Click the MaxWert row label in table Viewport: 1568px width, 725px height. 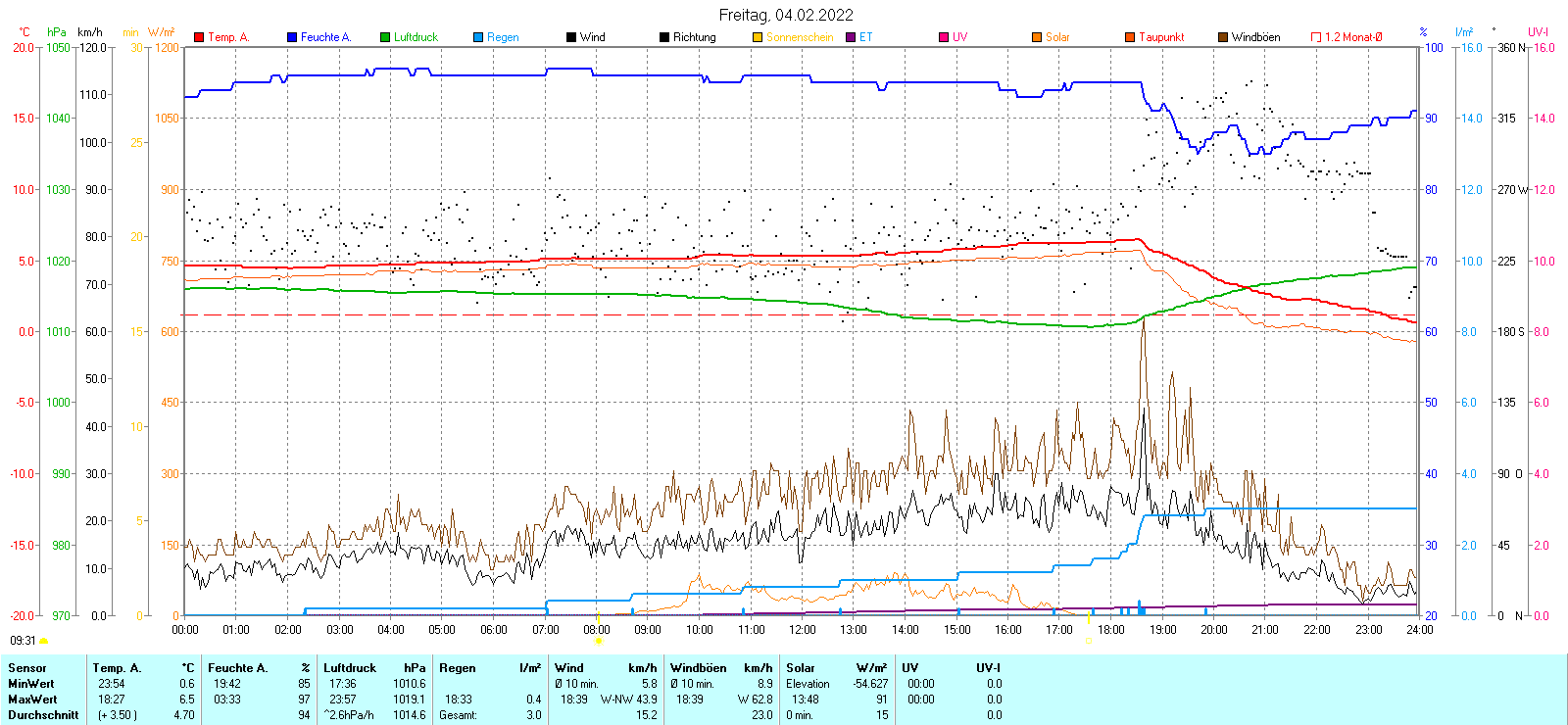click(x=32, y=700)
